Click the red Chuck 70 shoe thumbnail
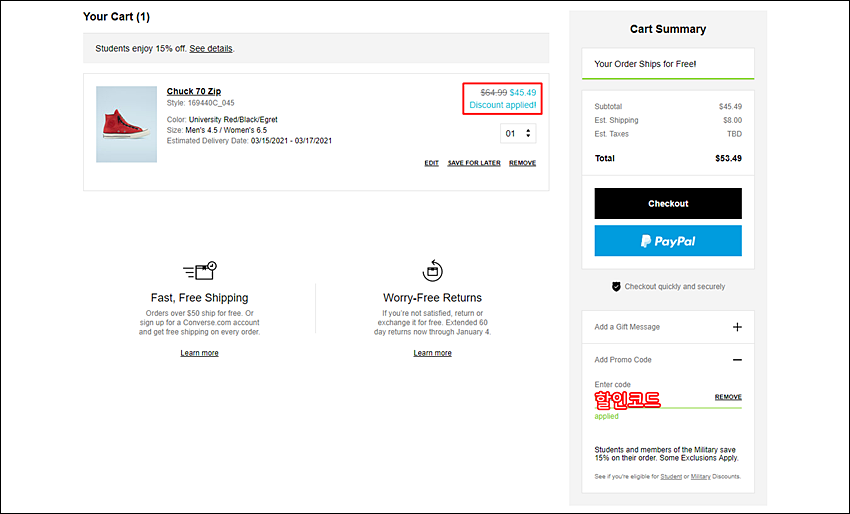Image resolution: width=850 pixels, height=514 pixels. click(x=126, y=124)
